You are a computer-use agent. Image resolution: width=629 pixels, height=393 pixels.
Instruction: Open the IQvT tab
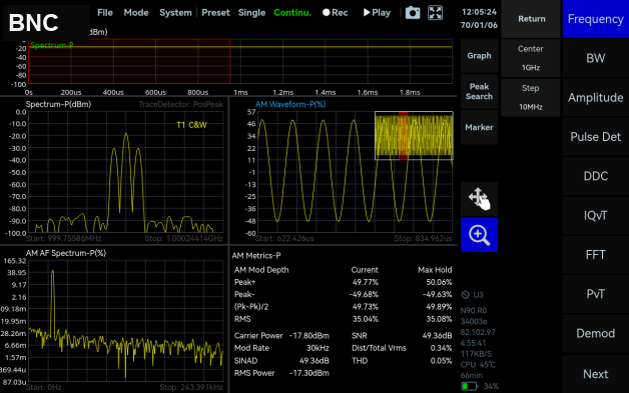point(596,215)
